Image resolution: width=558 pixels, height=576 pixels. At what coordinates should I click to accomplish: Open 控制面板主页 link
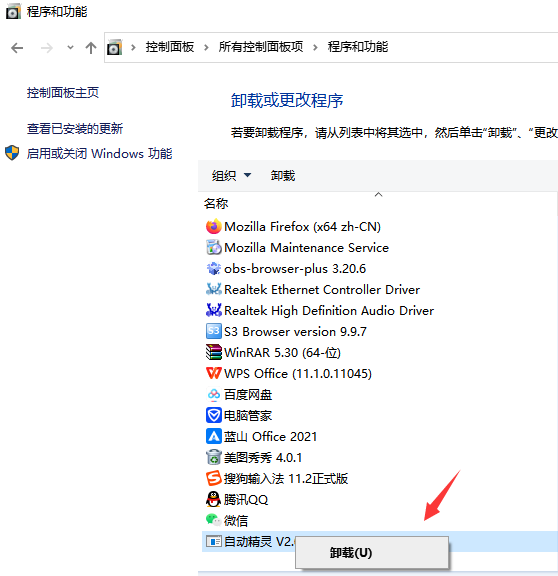coord(63,93)
